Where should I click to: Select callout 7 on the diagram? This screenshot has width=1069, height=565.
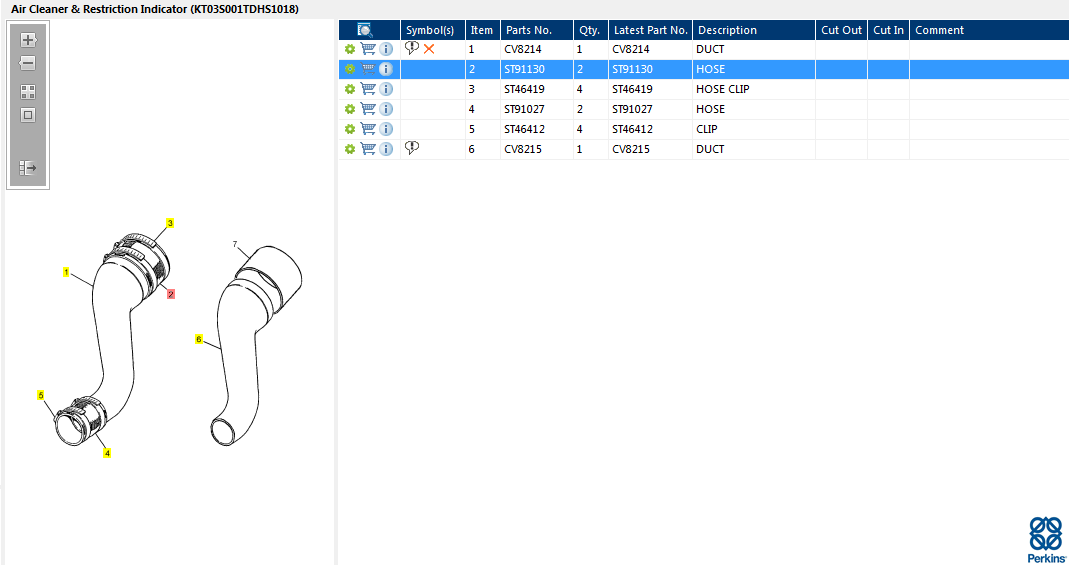pos(235,244)
